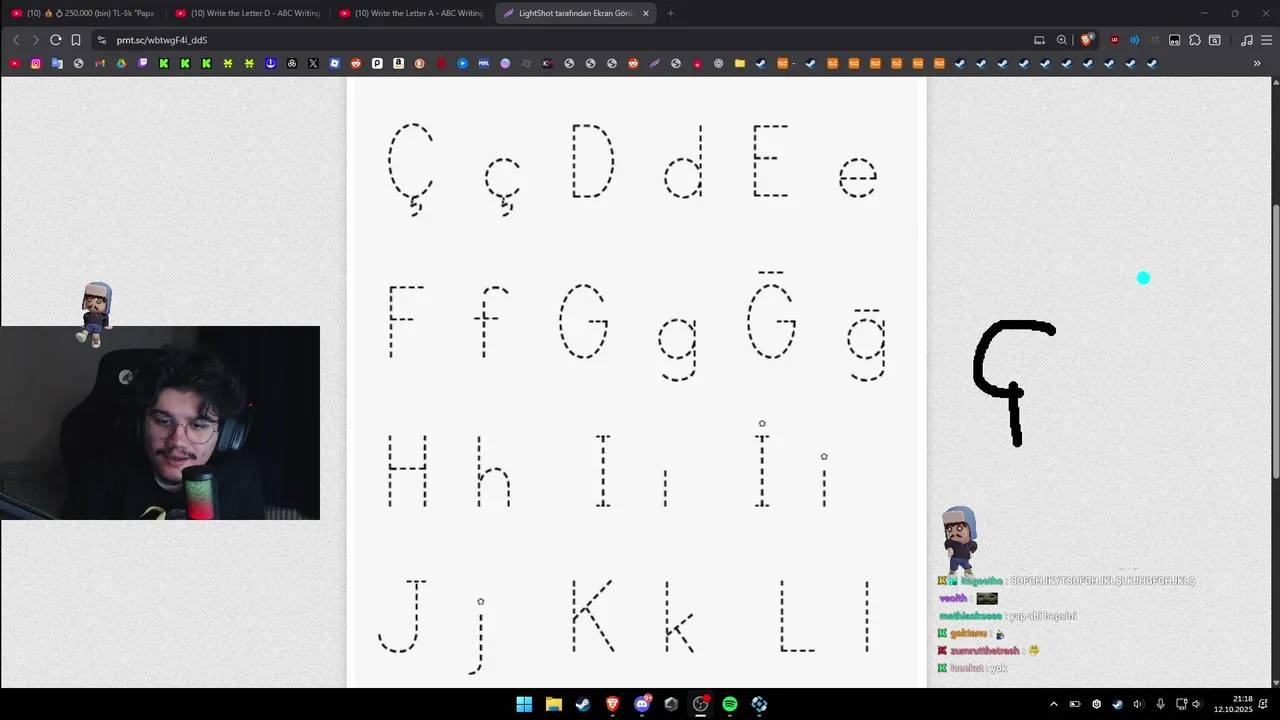Open the Roblox bookmark

(x=334, y=63)
